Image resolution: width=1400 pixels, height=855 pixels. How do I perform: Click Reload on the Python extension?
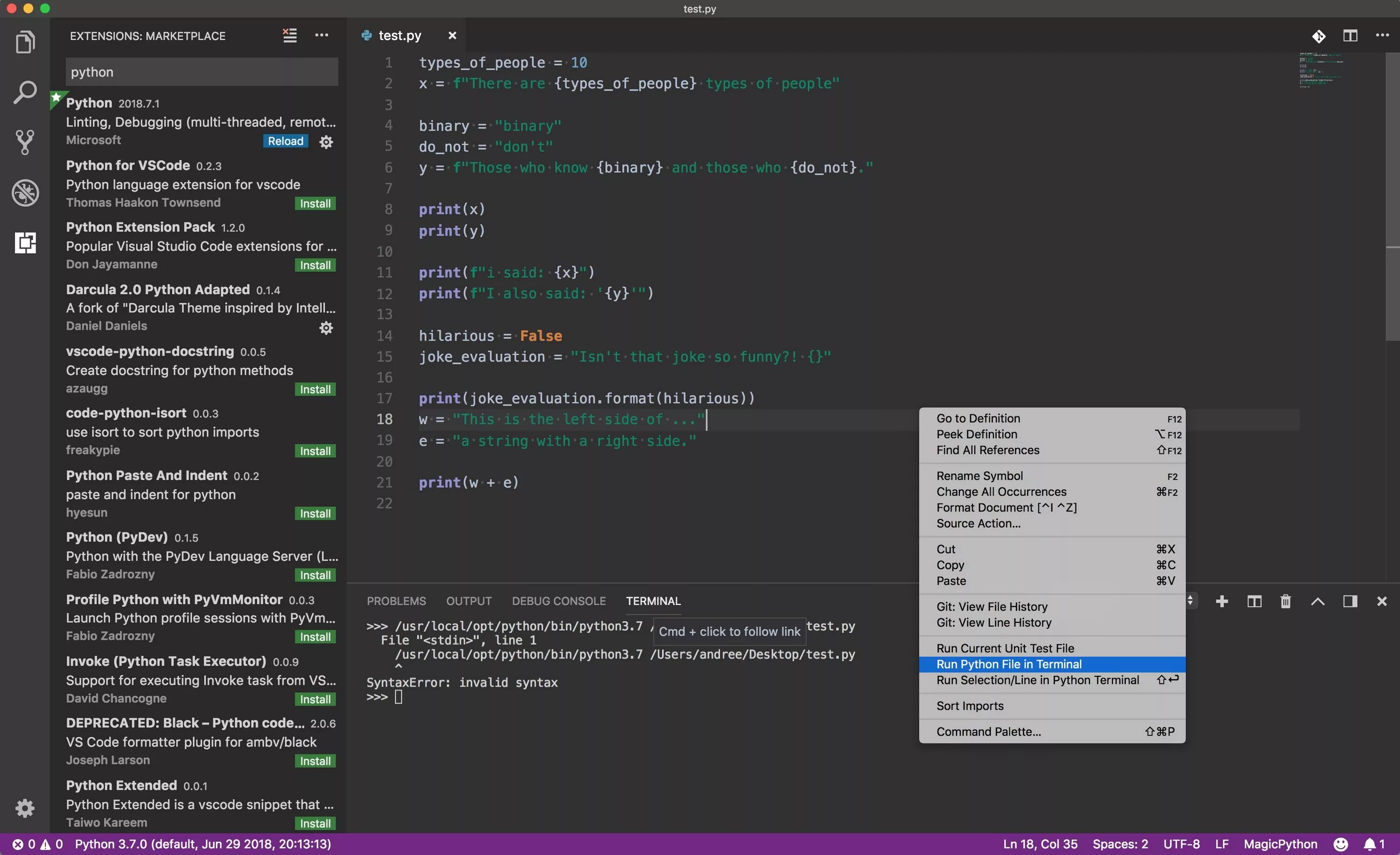(x=285, y=141)
